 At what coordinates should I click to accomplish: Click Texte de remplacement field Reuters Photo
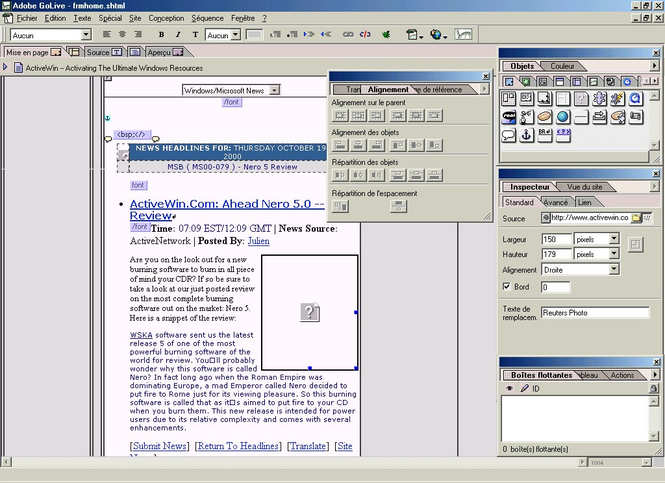(595, 313)
